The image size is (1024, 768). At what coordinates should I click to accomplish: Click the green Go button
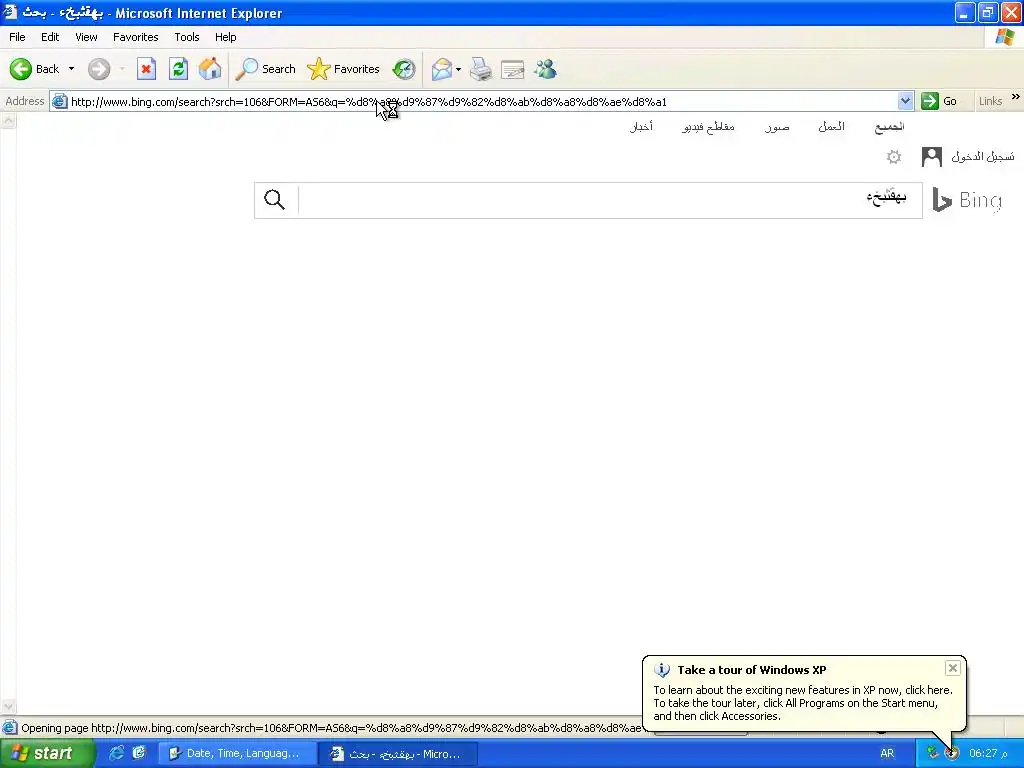click(939, 101)
